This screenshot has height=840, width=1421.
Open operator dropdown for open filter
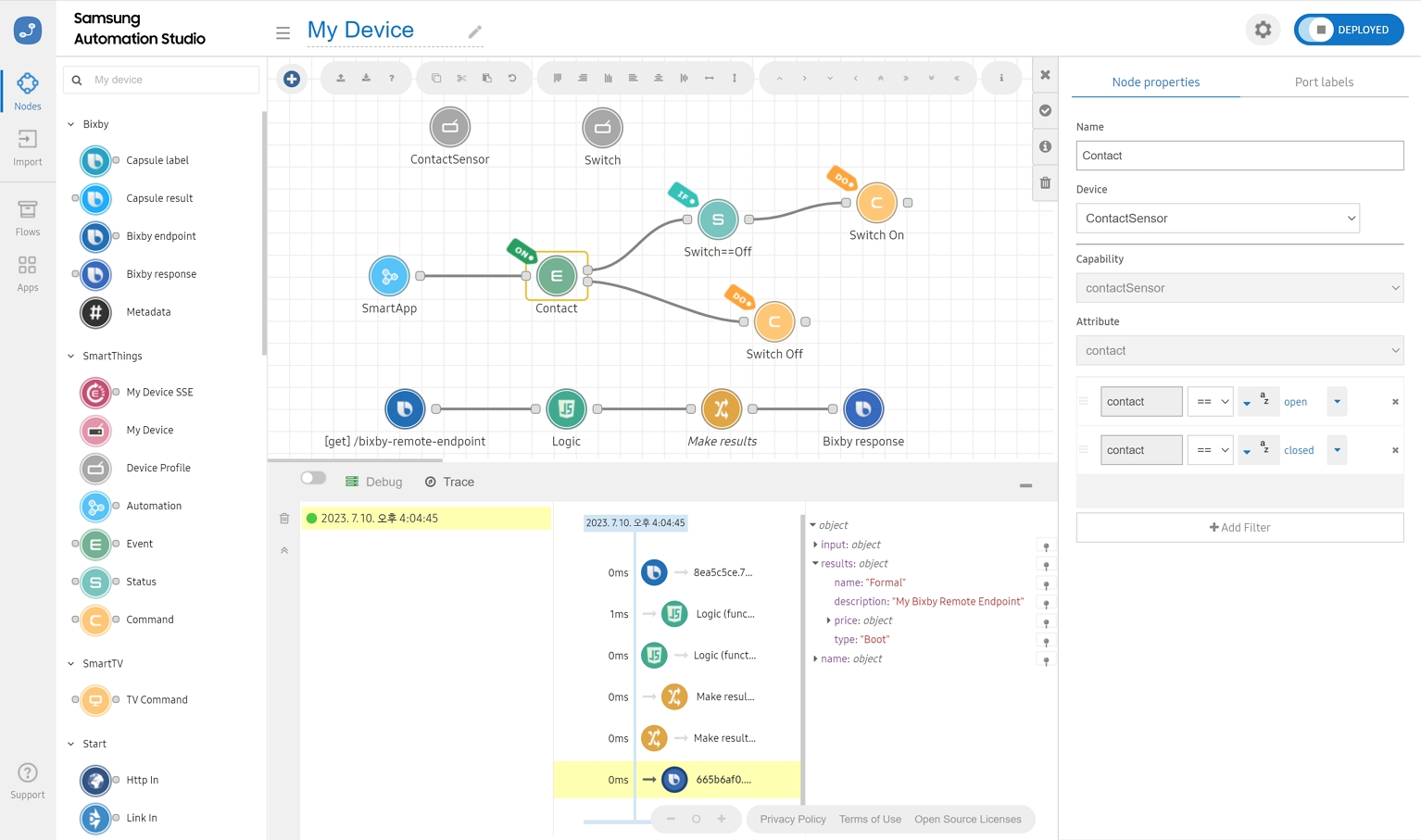click(x=1211, y=402)
